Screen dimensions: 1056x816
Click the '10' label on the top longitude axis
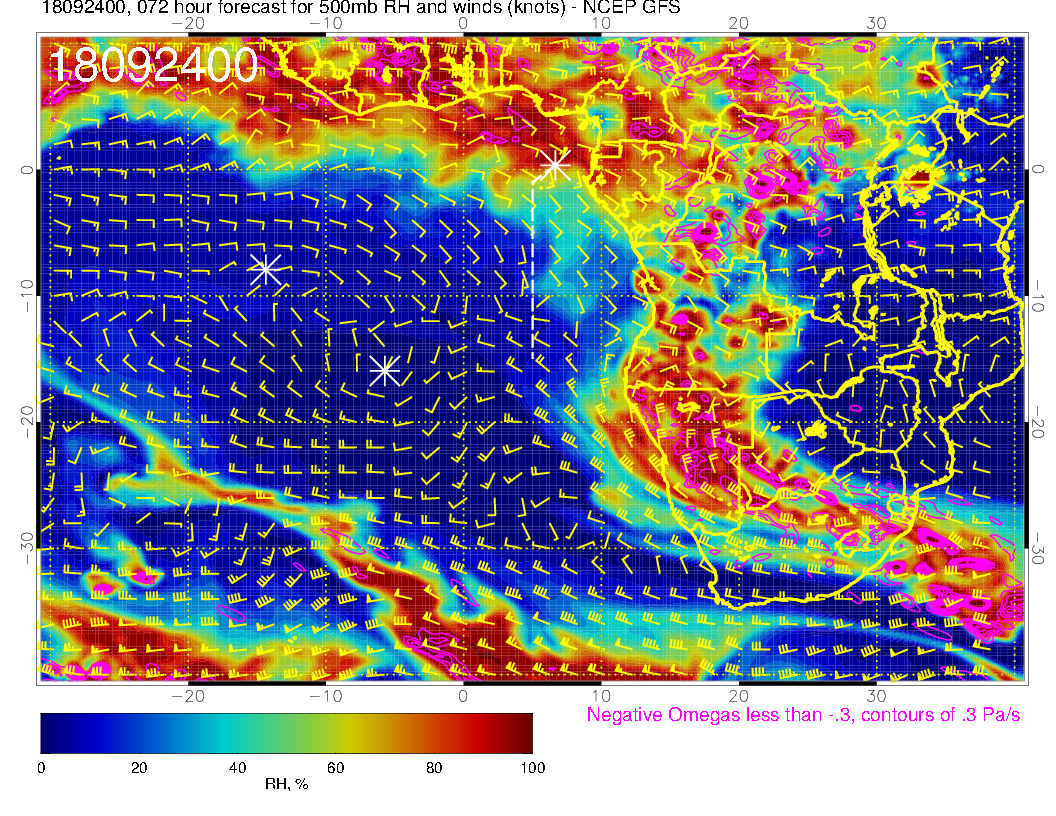(601, 23)
